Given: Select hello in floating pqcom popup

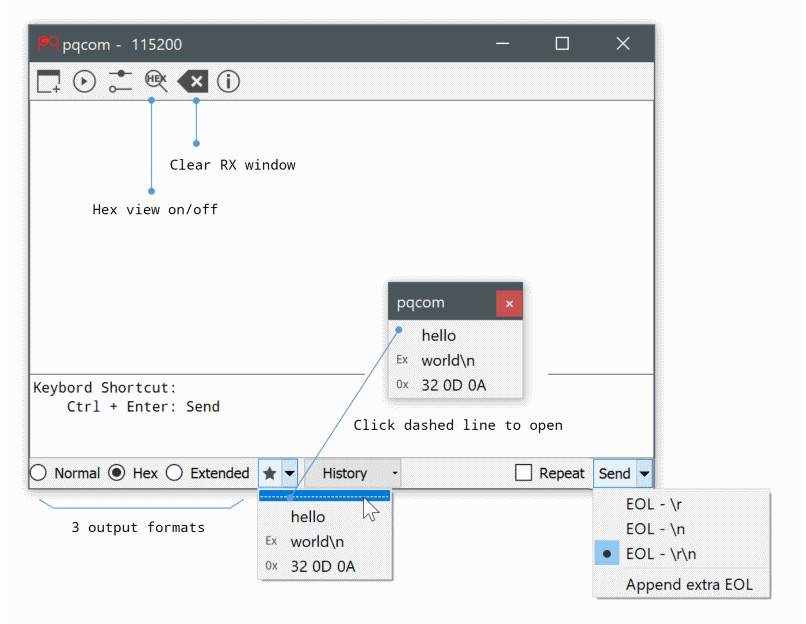Looking at the screenshot, I should [455, 336].
